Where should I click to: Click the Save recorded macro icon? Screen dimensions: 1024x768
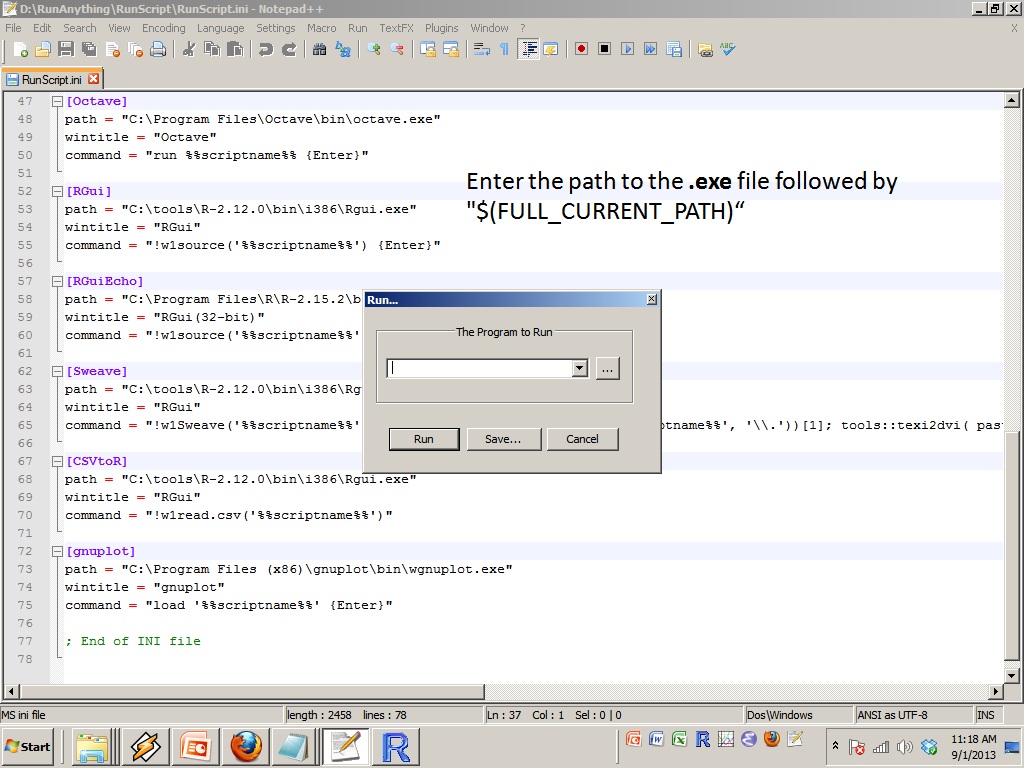pos(674,50)
